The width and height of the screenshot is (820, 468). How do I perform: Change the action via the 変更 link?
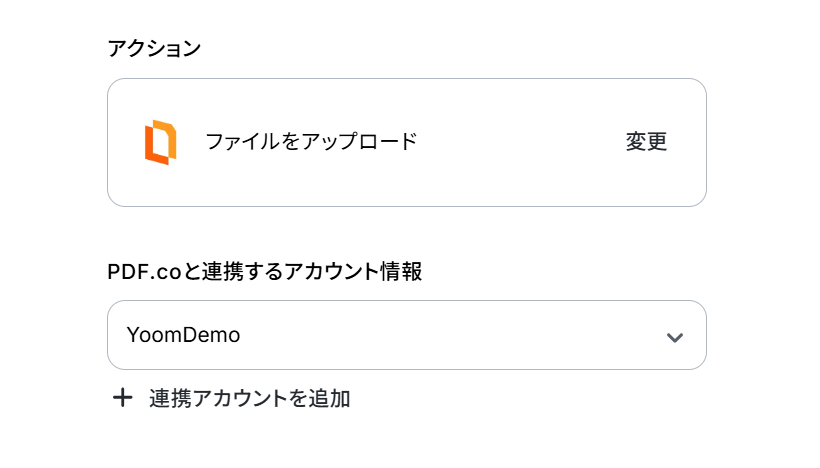tap(646, 142)
